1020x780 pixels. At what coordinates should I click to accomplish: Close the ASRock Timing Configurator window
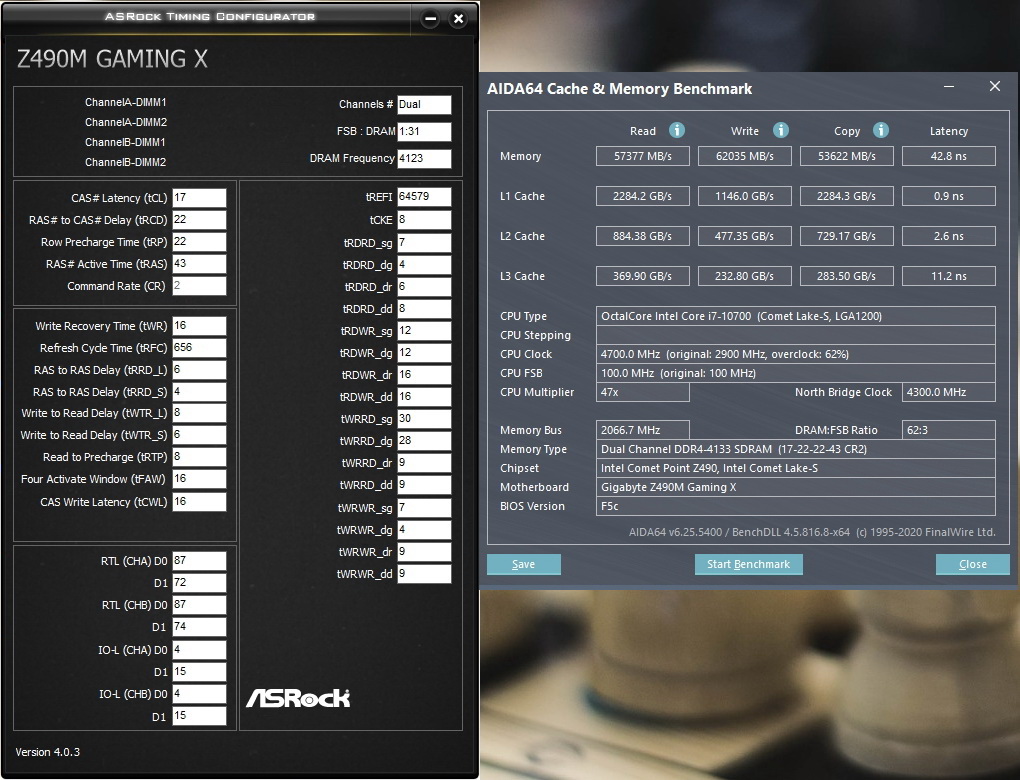[458, 19]
